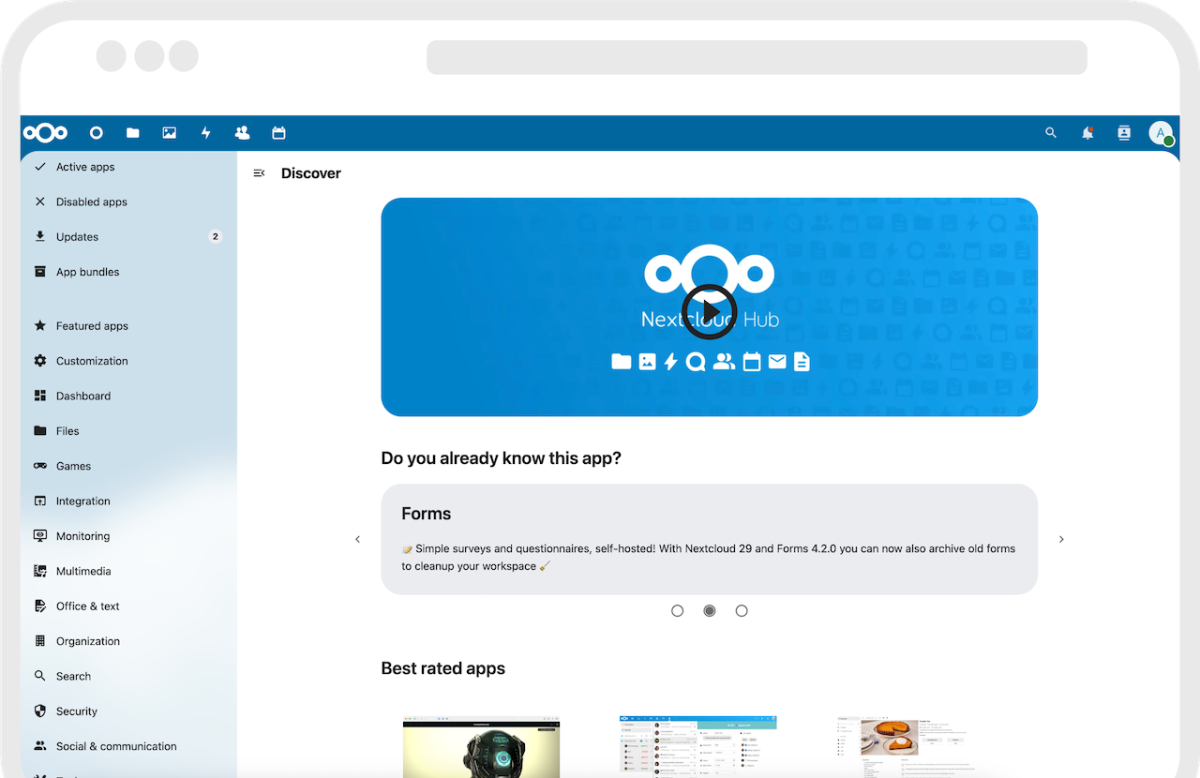
Task: Open the Forms app card
Action: point(709,539)
